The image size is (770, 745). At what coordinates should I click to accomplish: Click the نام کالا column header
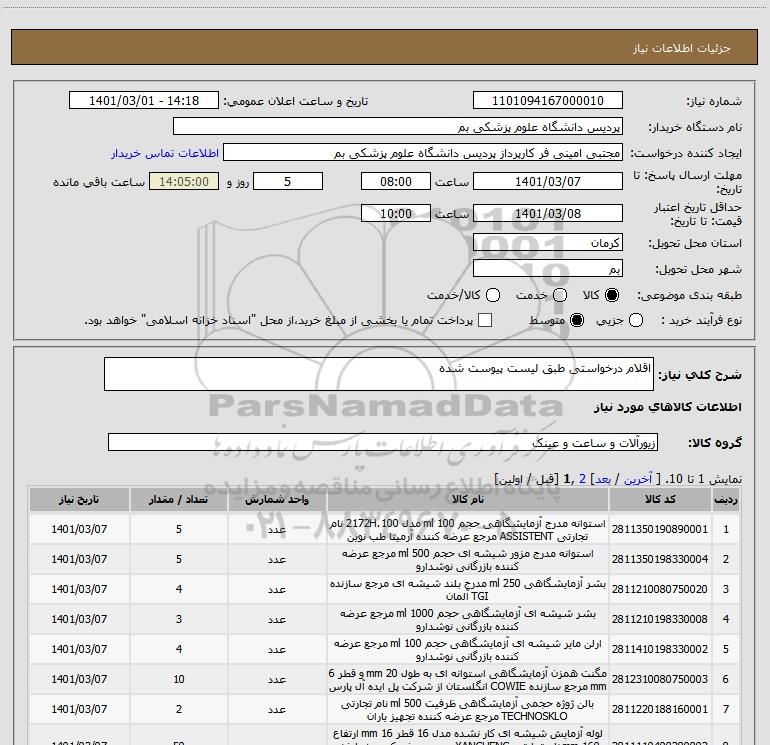[x=468, y=499]
